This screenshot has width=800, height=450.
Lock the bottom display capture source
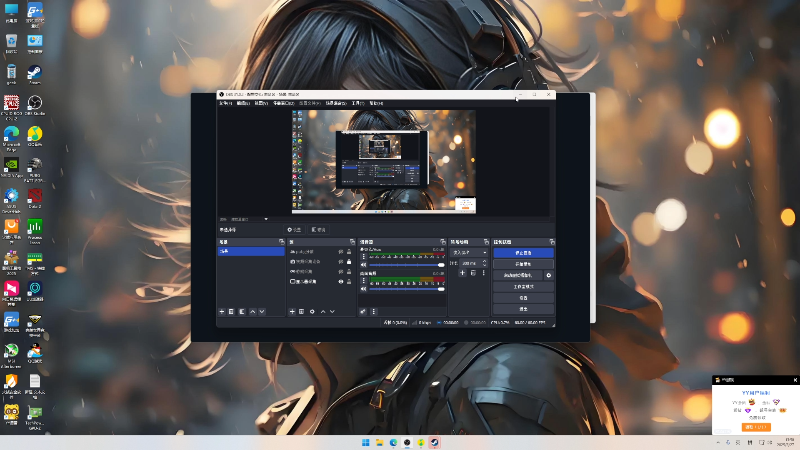click(x=349, y=281)
